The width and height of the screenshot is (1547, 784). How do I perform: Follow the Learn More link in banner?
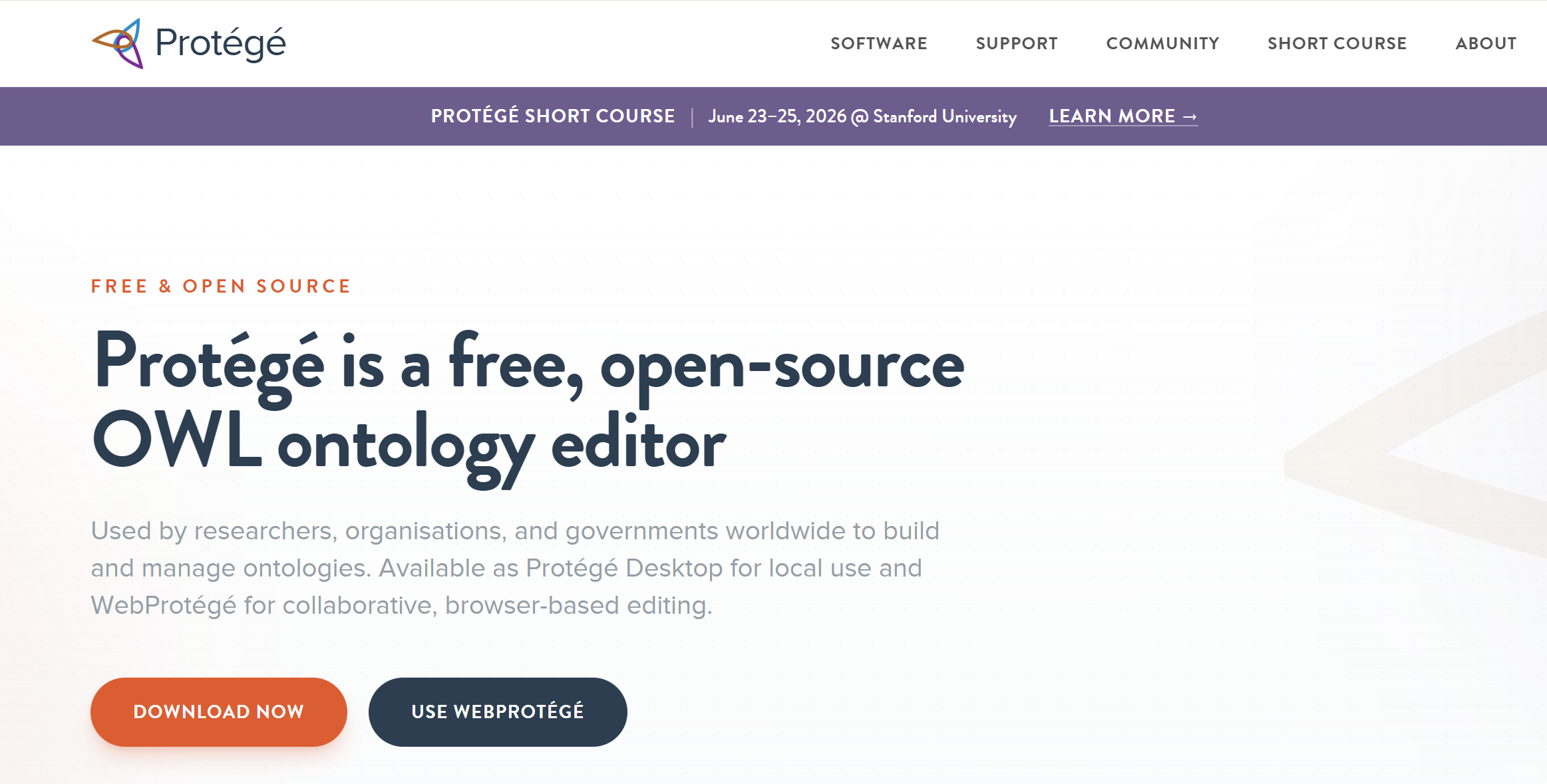pos(1123,116)
